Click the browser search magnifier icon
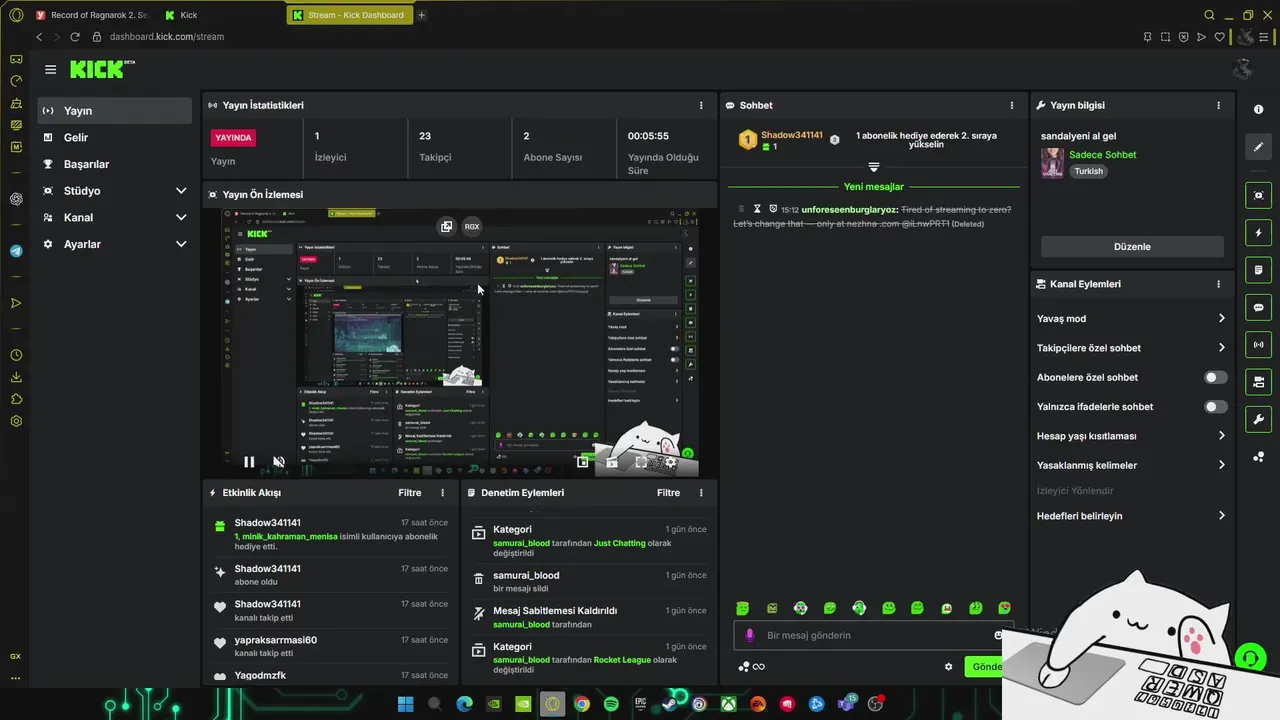This screenshot has height=720, width=1280. [1209, 15]
